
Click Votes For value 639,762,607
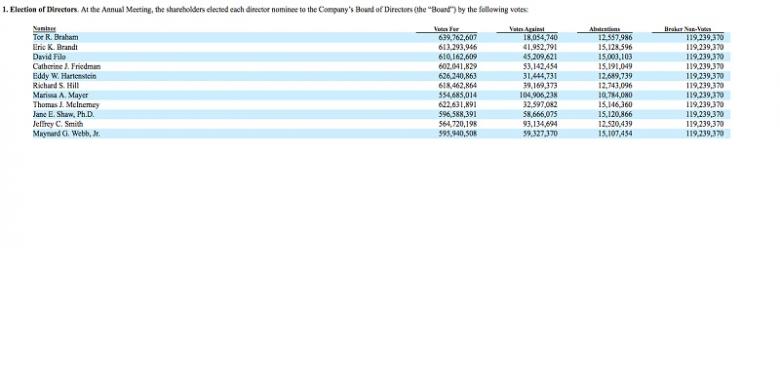(x=458, y=37)
